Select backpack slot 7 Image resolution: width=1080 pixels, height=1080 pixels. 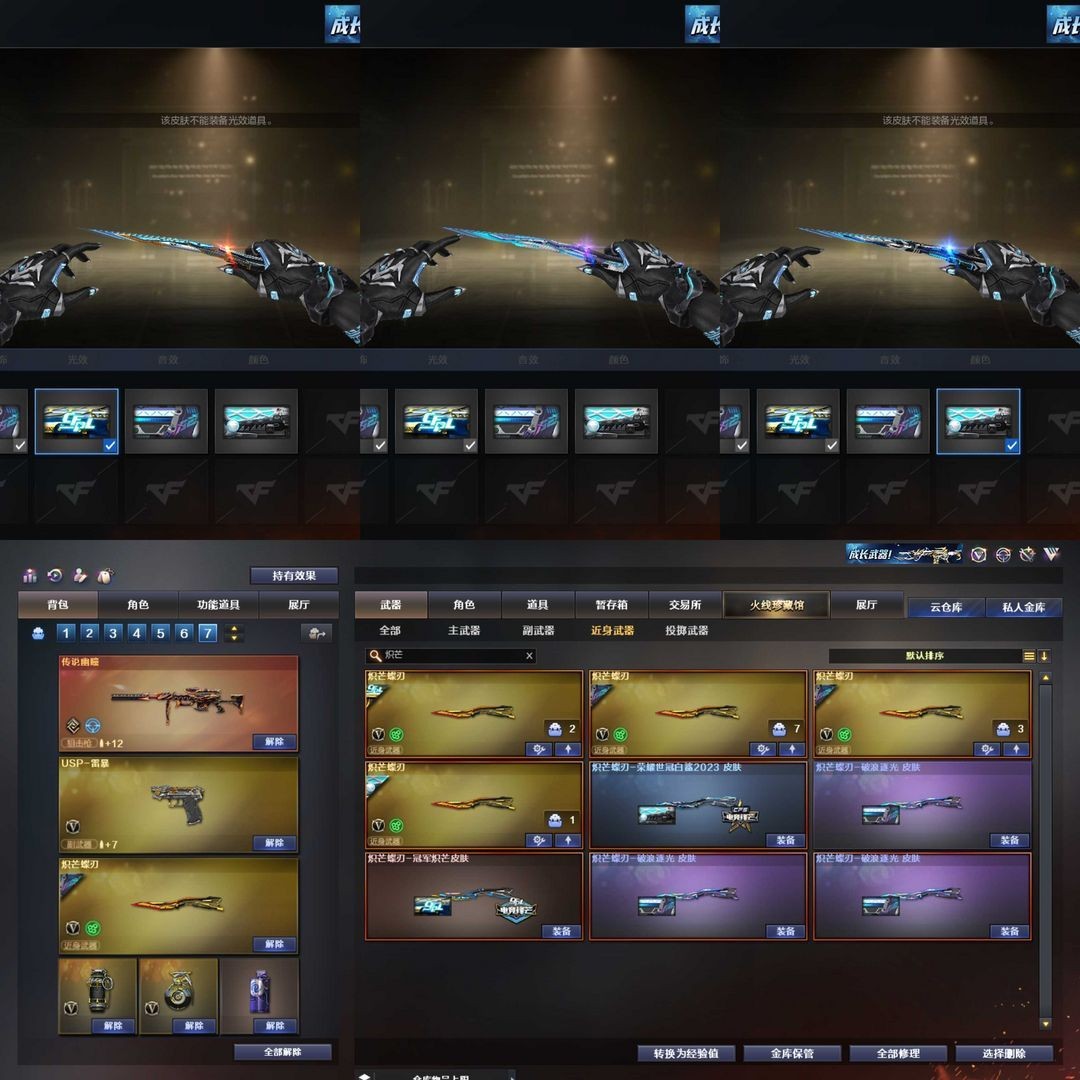tap(207, 633)
